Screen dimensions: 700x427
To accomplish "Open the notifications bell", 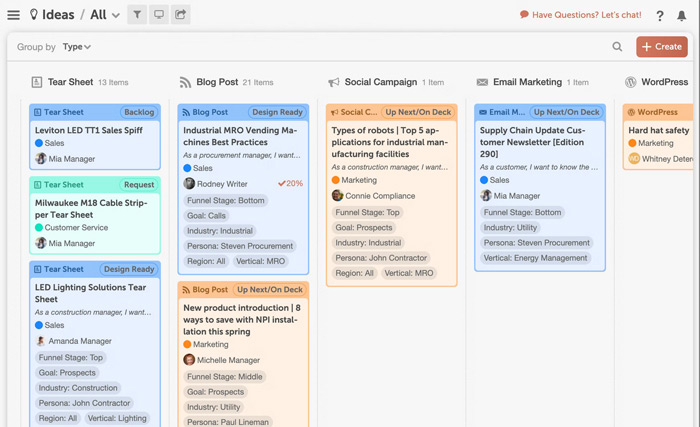I will [683, 16].
